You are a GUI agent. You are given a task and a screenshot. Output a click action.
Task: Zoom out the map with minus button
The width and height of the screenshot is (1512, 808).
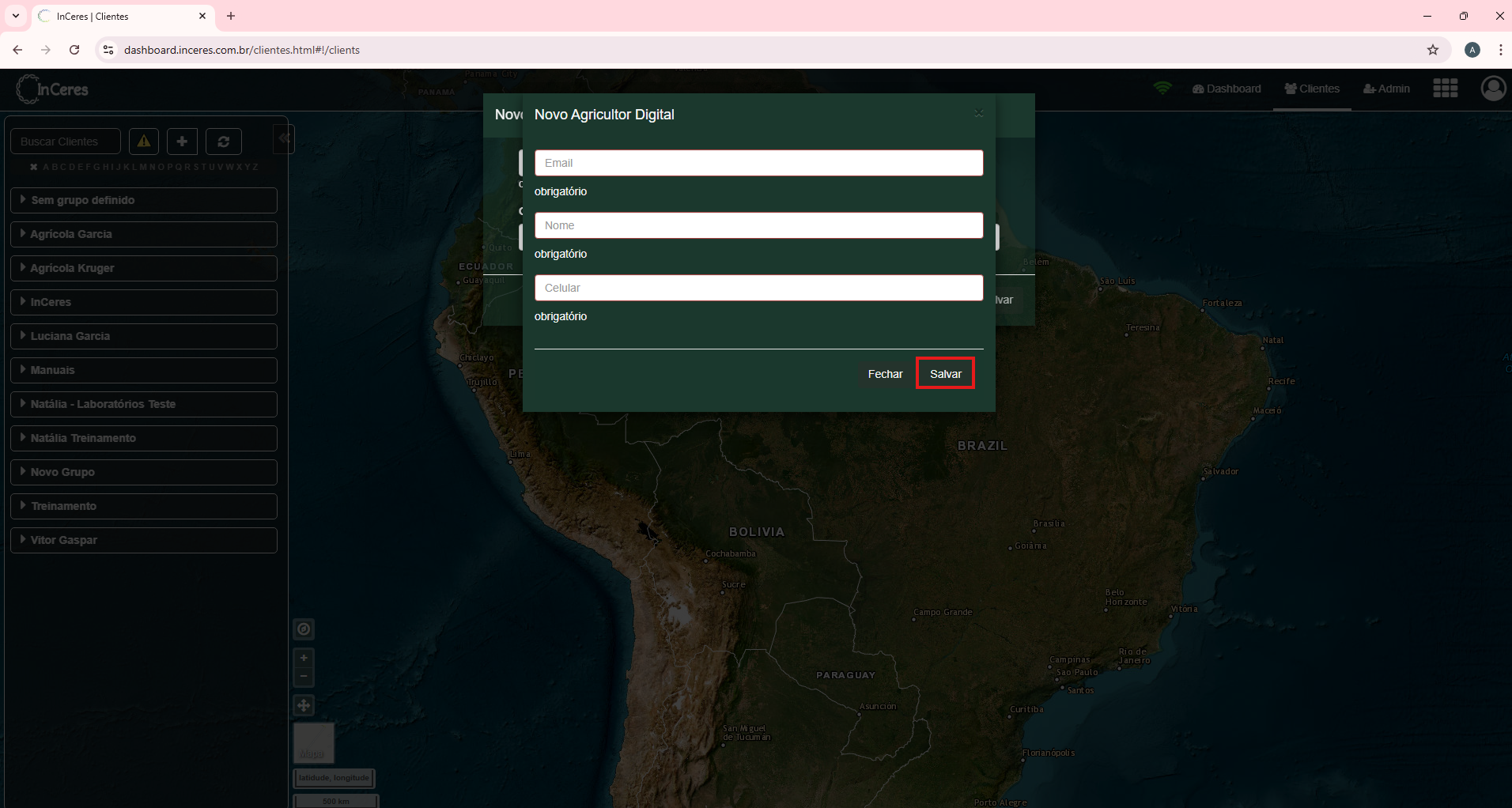(x=304, y=677)
